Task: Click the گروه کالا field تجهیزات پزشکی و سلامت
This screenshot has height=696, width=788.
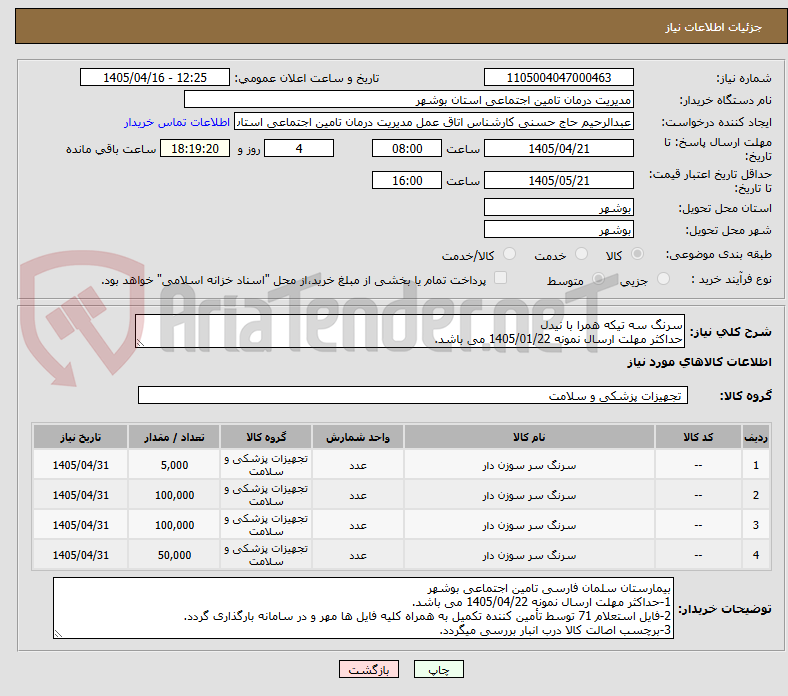Action: click(x=413, y=395)
